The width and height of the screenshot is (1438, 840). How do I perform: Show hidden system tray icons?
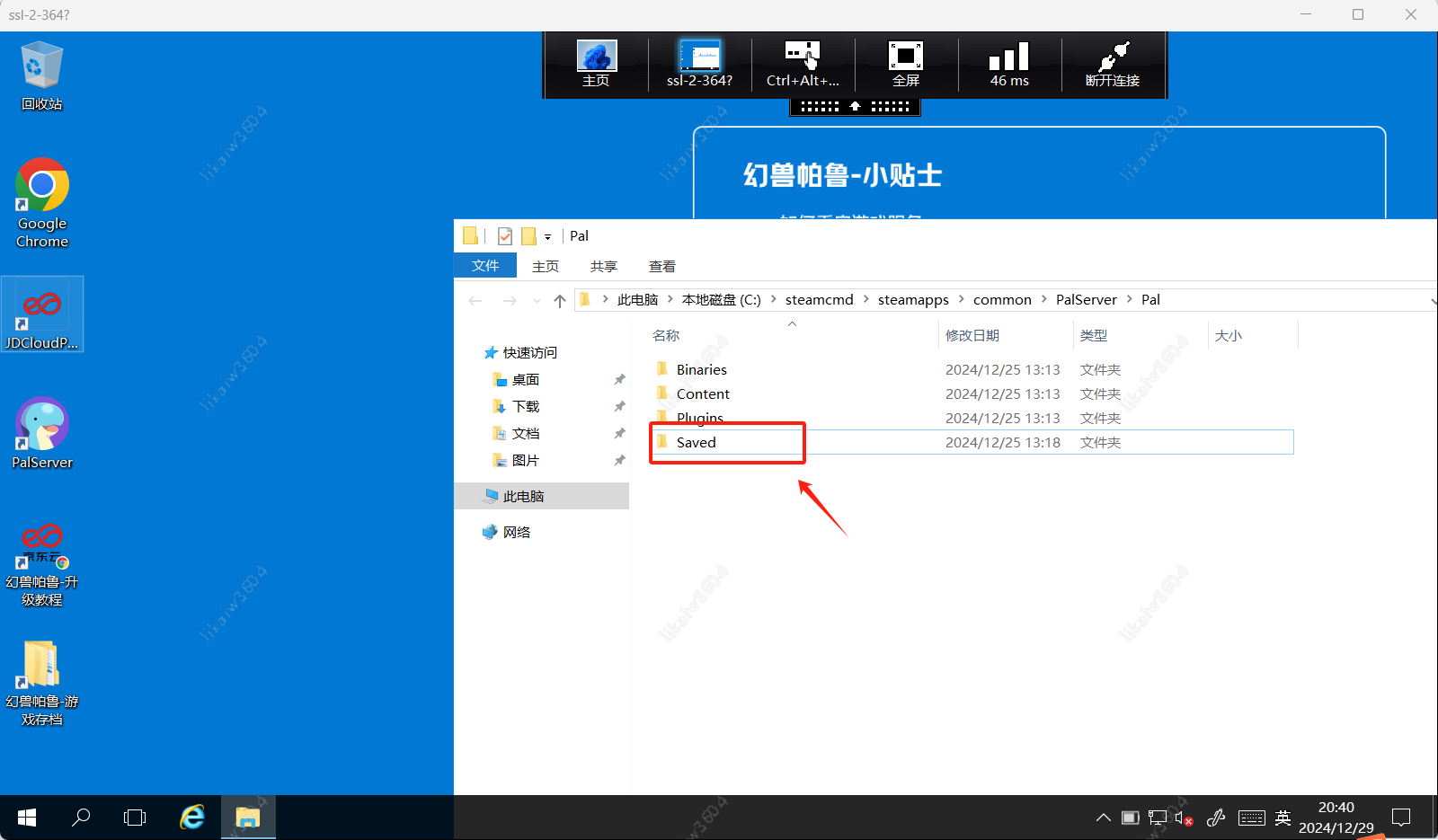[1103, 818]
